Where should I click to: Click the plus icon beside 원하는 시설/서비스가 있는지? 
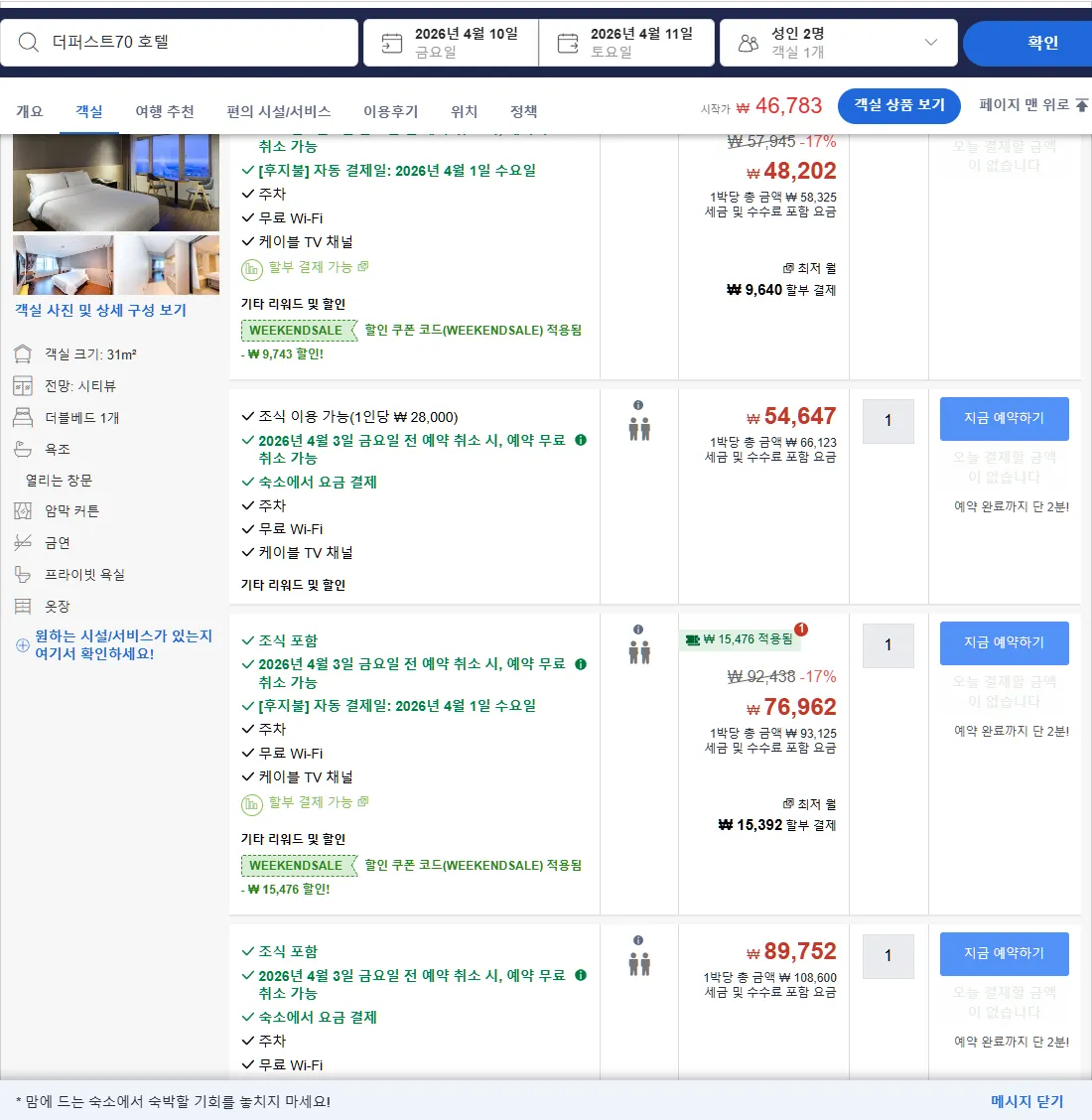tap(23, 645)
